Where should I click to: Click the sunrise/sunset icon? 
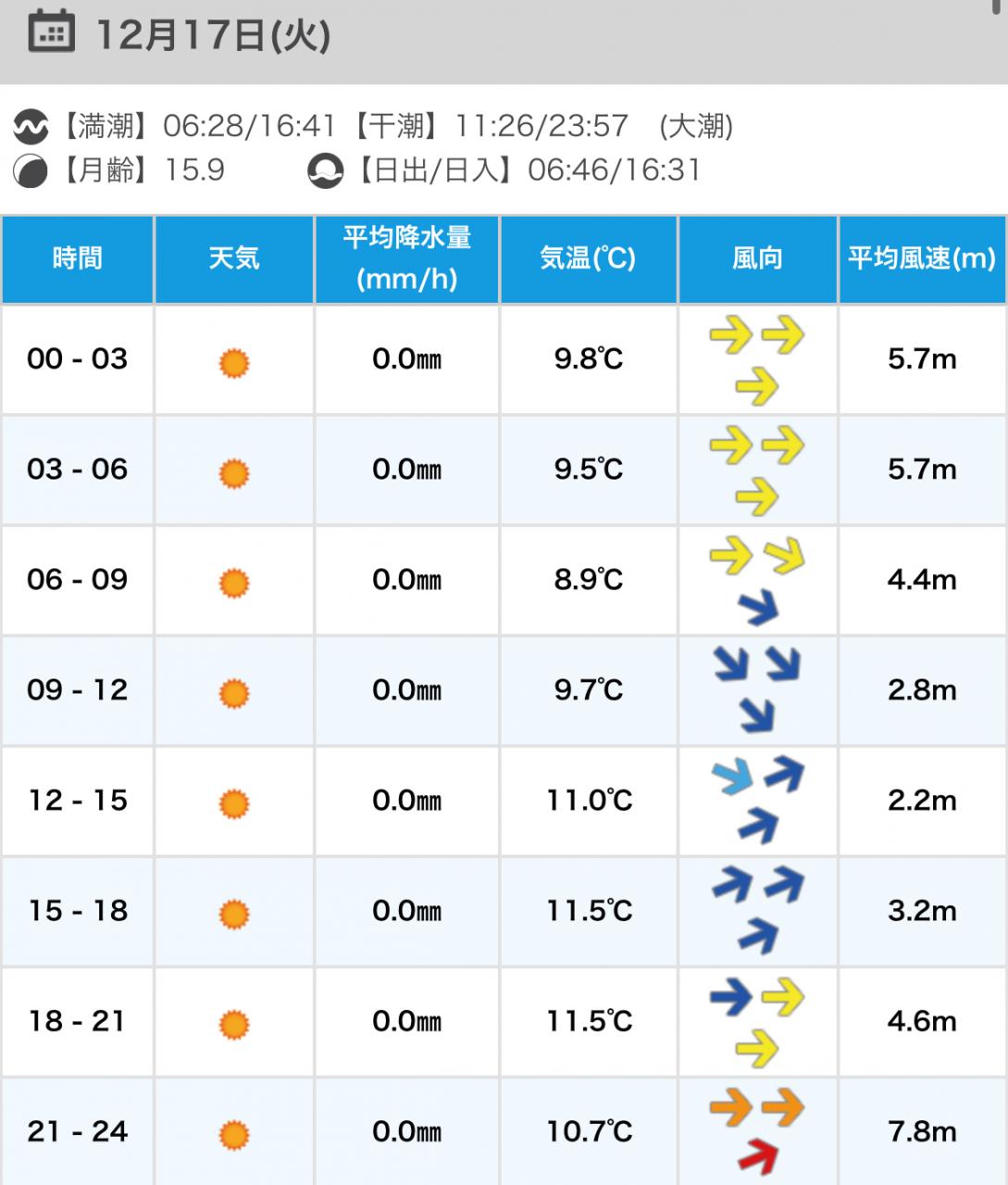tap(325, 171)
